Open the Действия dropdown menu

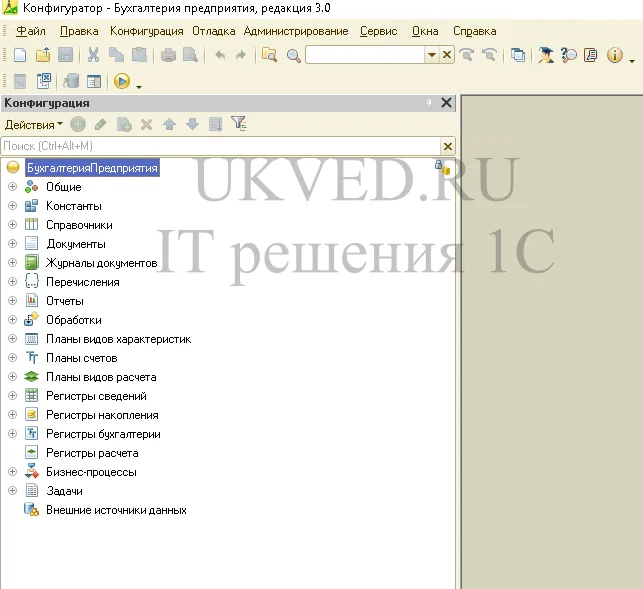[34, 124]
